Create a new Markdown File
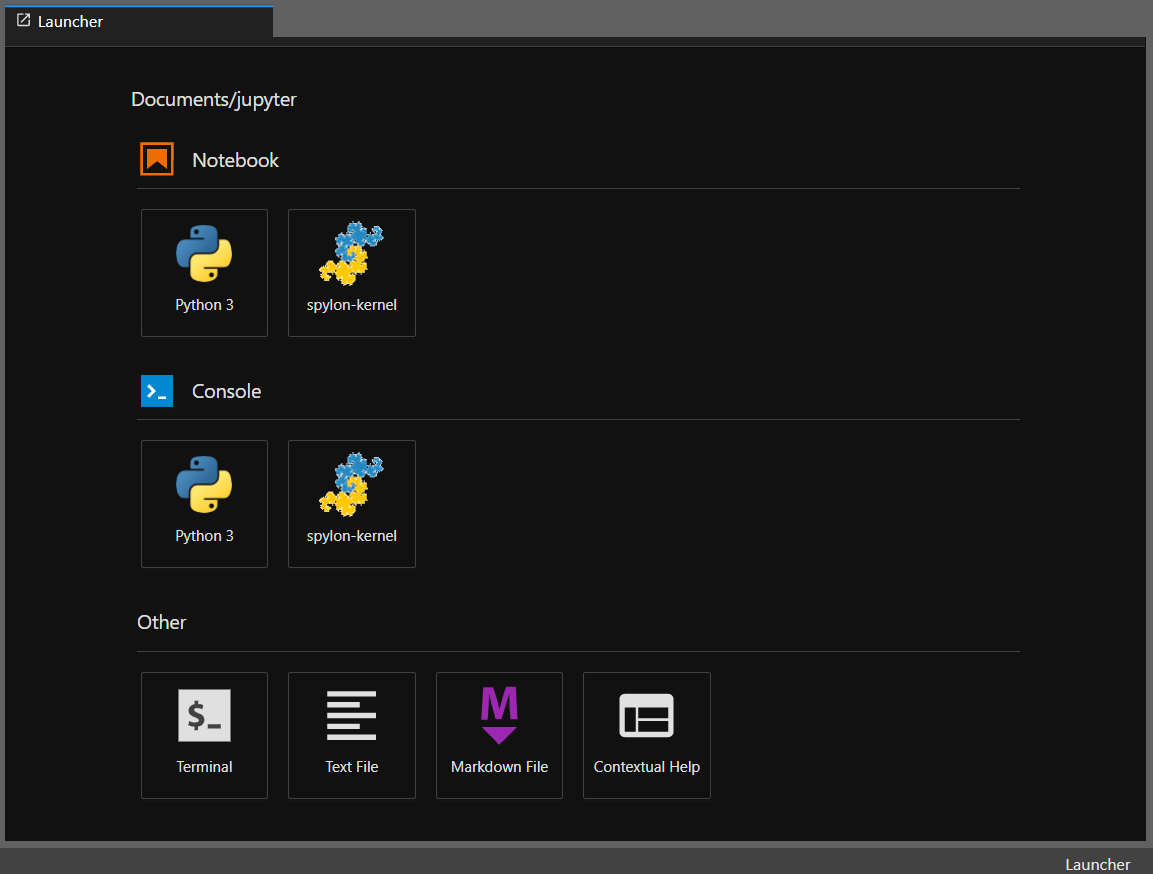The image size is (1153, 874). click(499, 734)
